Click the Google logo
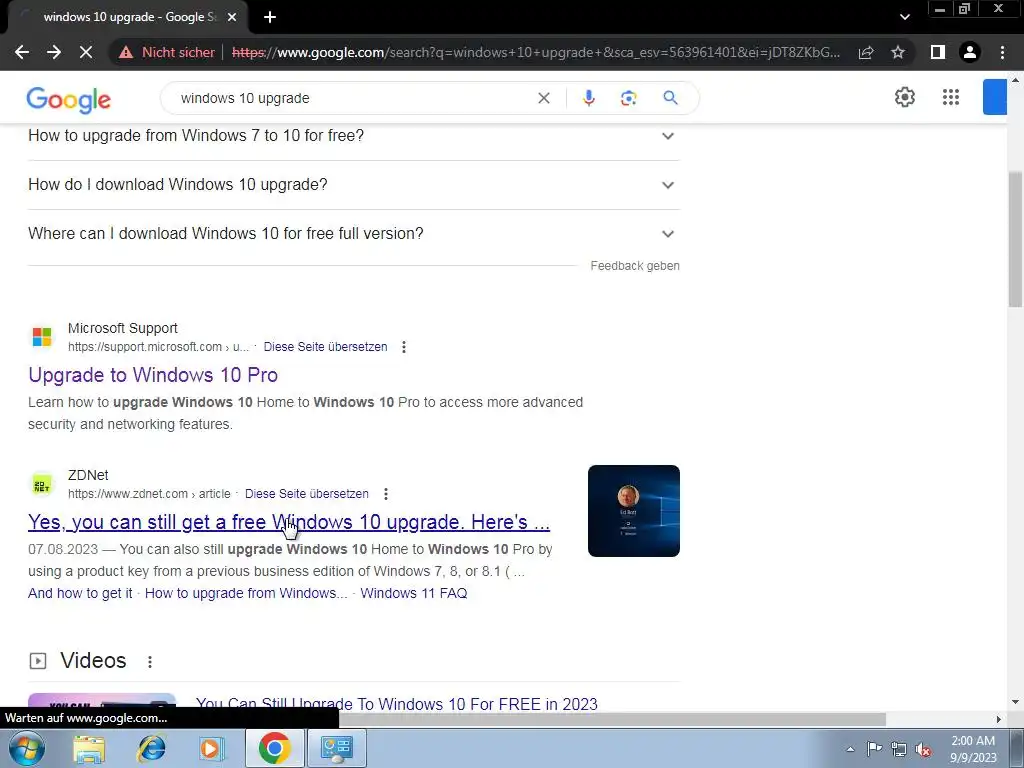Viewport: 1024px width, 768px height. click(69, 99)
